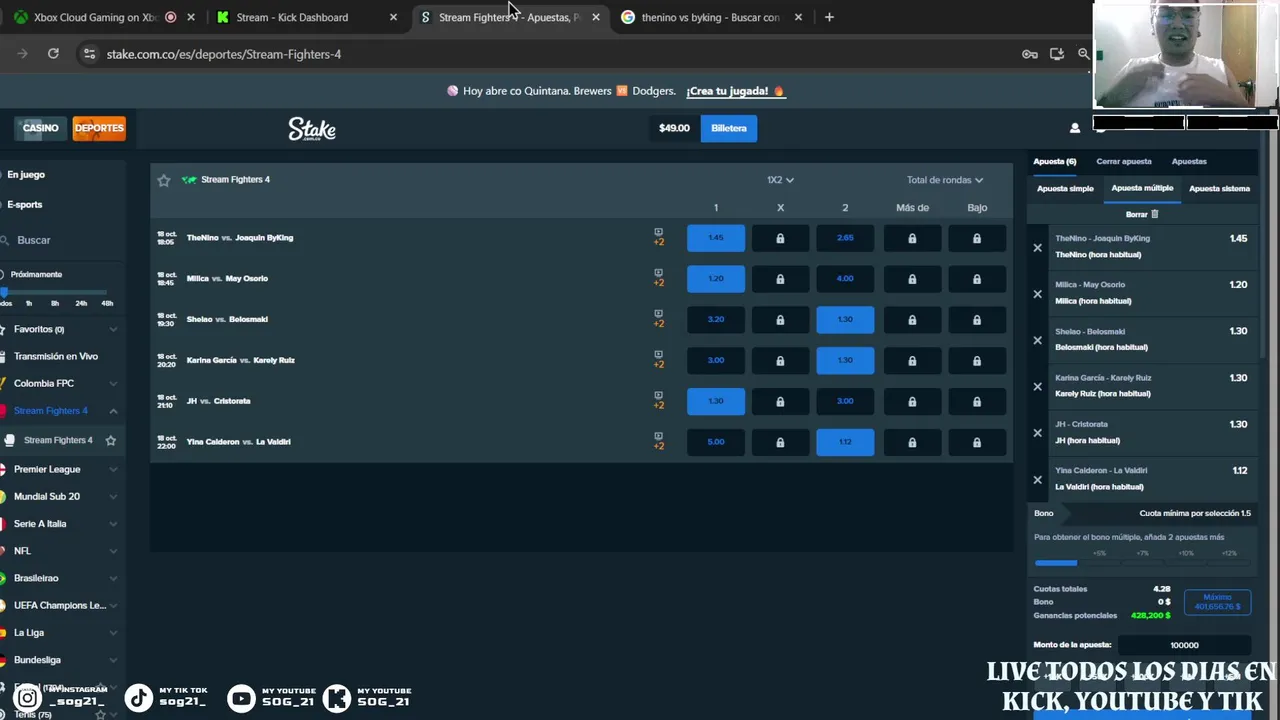Open E-sports in the sidebar

25,205
